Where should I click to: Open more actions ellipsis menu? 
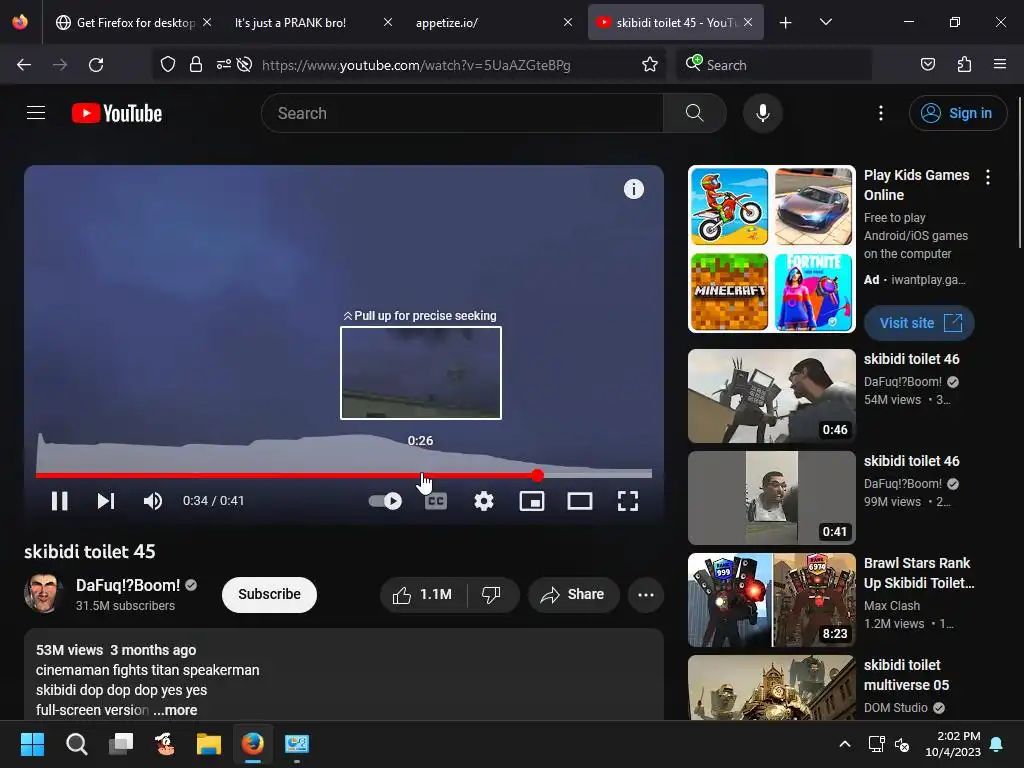pos(646,594)
